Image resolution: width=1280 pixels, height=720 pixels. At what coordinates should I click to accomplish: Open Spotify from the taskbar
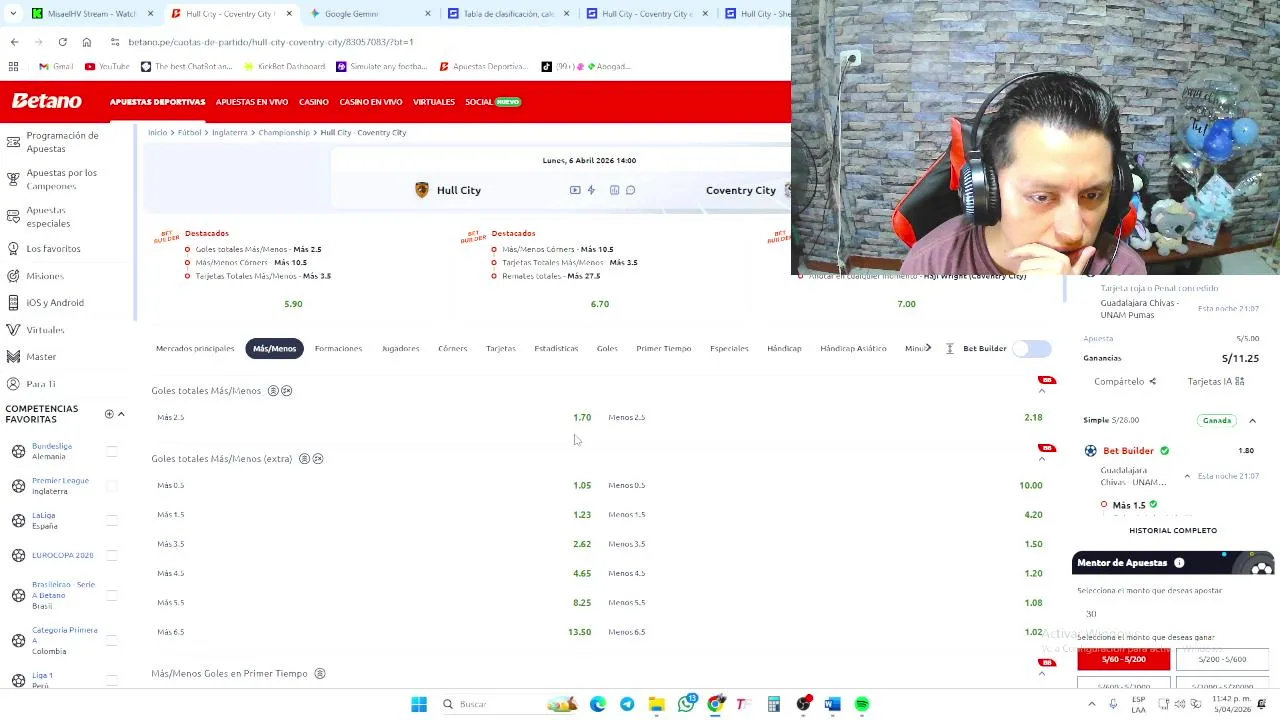[861, 704]
